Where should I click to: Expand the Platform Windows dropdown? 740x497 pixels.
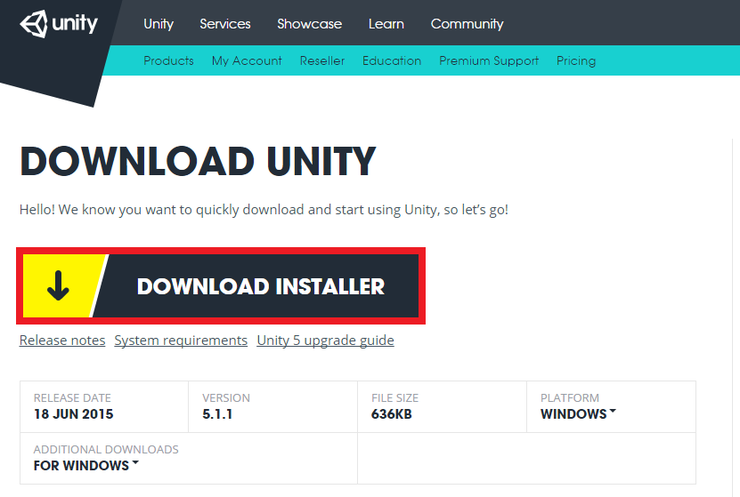point(578,414)
